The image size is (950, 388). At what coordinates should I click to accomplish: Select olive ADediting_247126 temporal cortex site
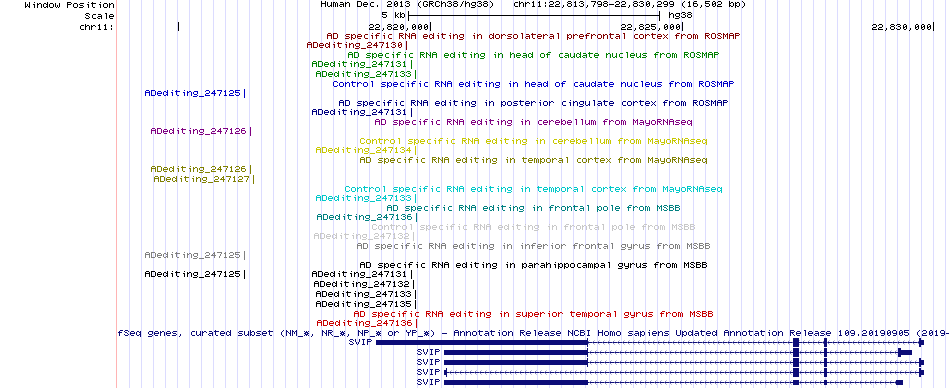point(201,169)
